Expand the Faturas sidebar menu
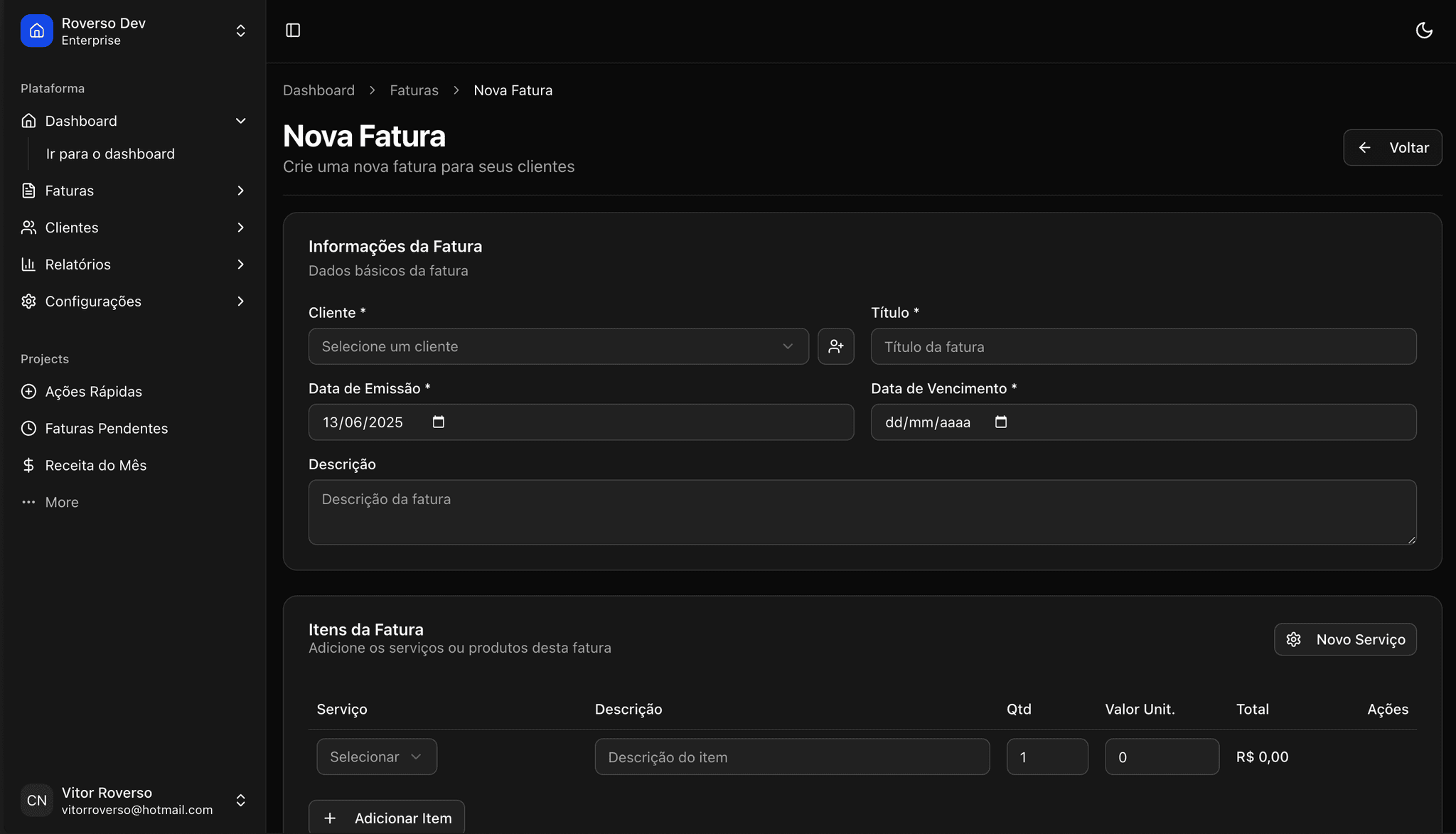The height and width of the screenshot is (834, 1456). [x=240, y=191]
